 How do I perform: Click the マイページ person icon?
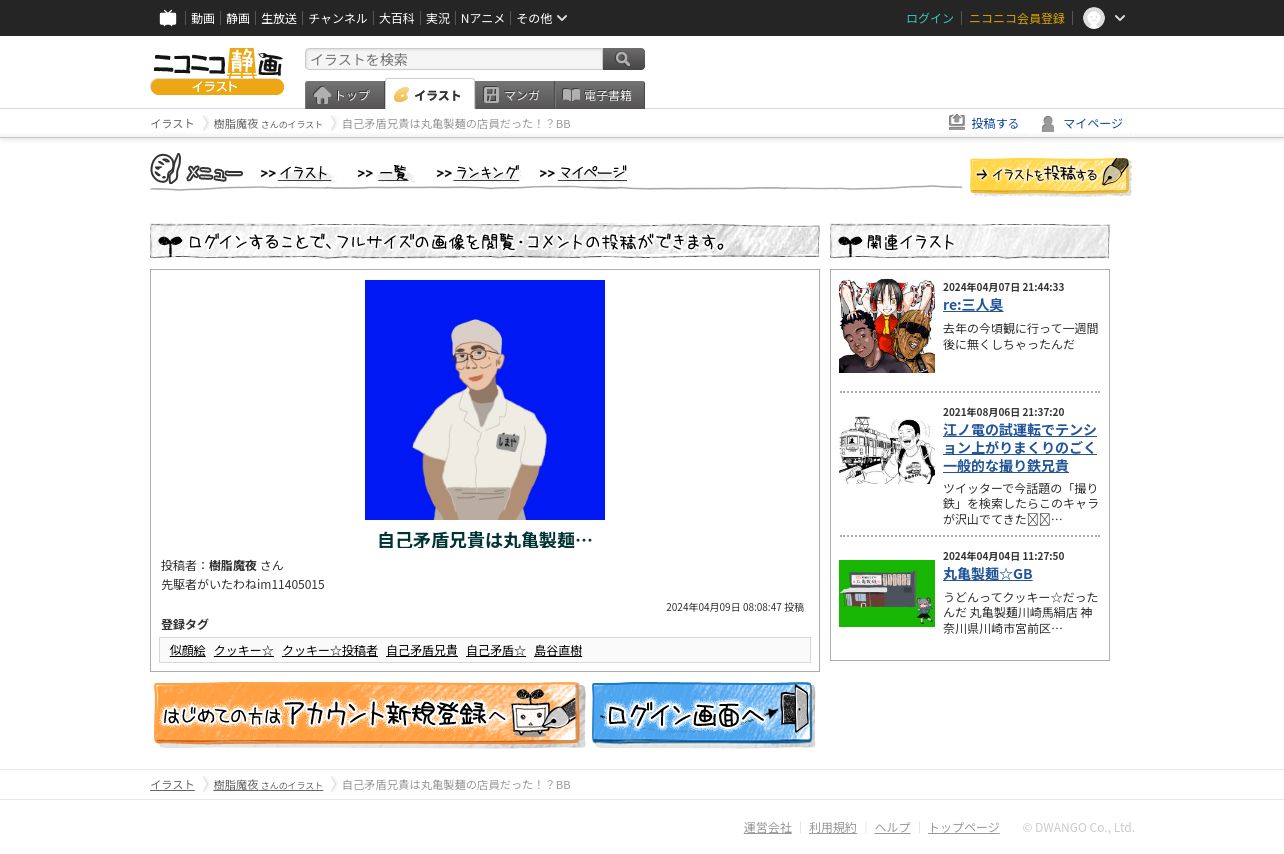pos(1048,123)
